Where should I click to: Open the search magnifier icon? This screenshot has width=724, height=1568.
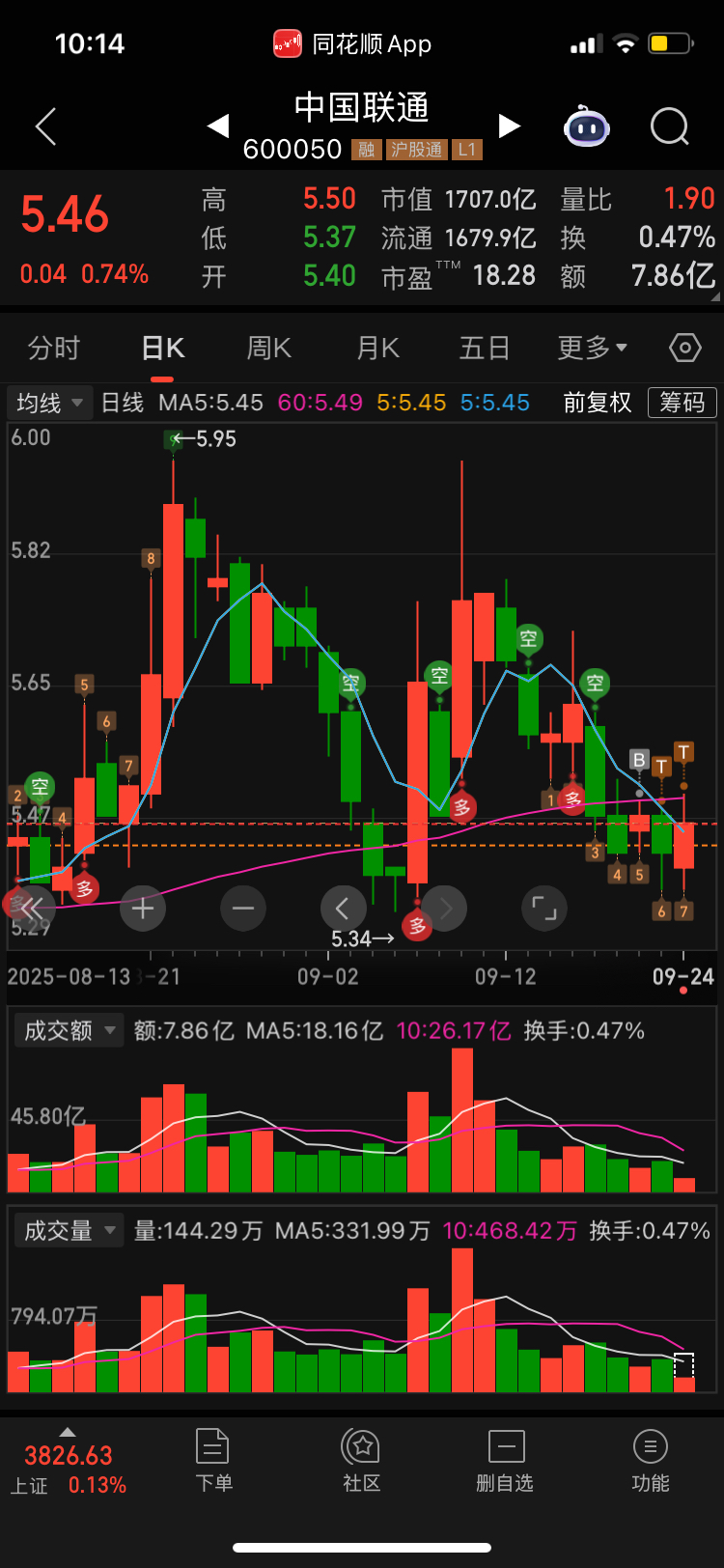point(670,126)
